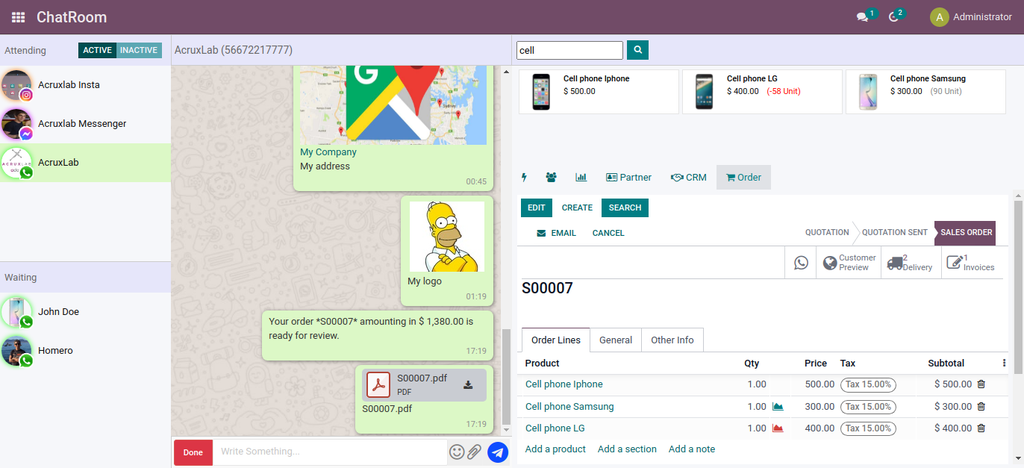Click the CANCEL order button
Screen dimensions: 1024x468
tap(608, 233)
